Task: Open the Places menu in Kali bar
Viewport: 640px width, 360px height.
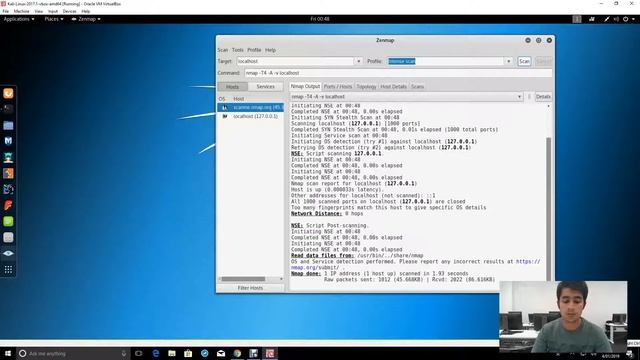Action: click(x=53, y=19)
